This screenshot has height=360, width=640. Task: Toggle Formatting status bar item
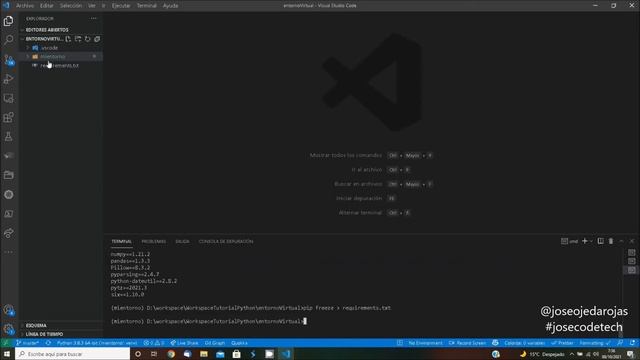pyautogui.click(x=595, y=343)
